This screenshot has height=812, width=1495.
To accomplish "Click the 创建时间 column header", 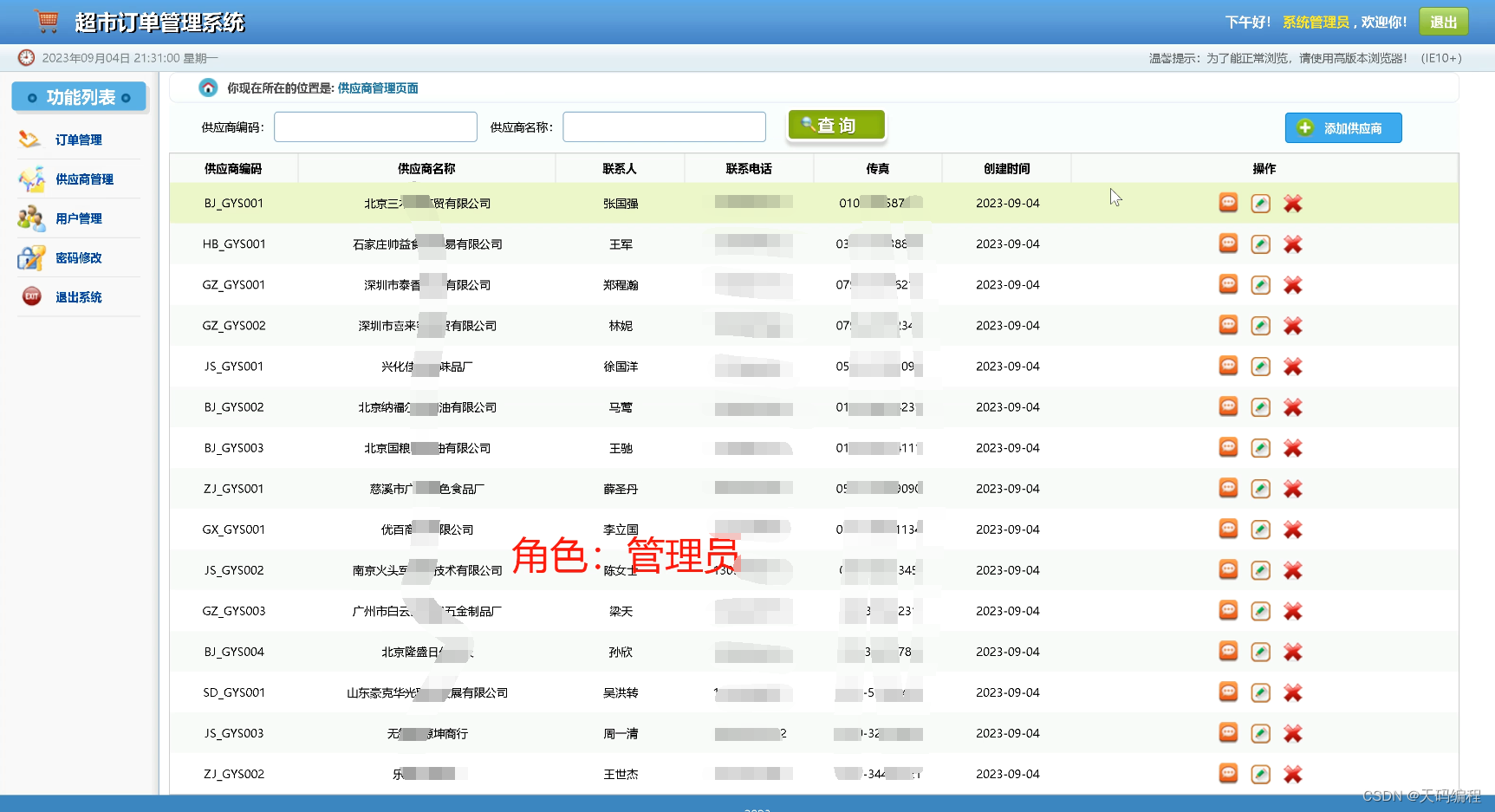I will pyautogui.click(x=1007, y=169).
